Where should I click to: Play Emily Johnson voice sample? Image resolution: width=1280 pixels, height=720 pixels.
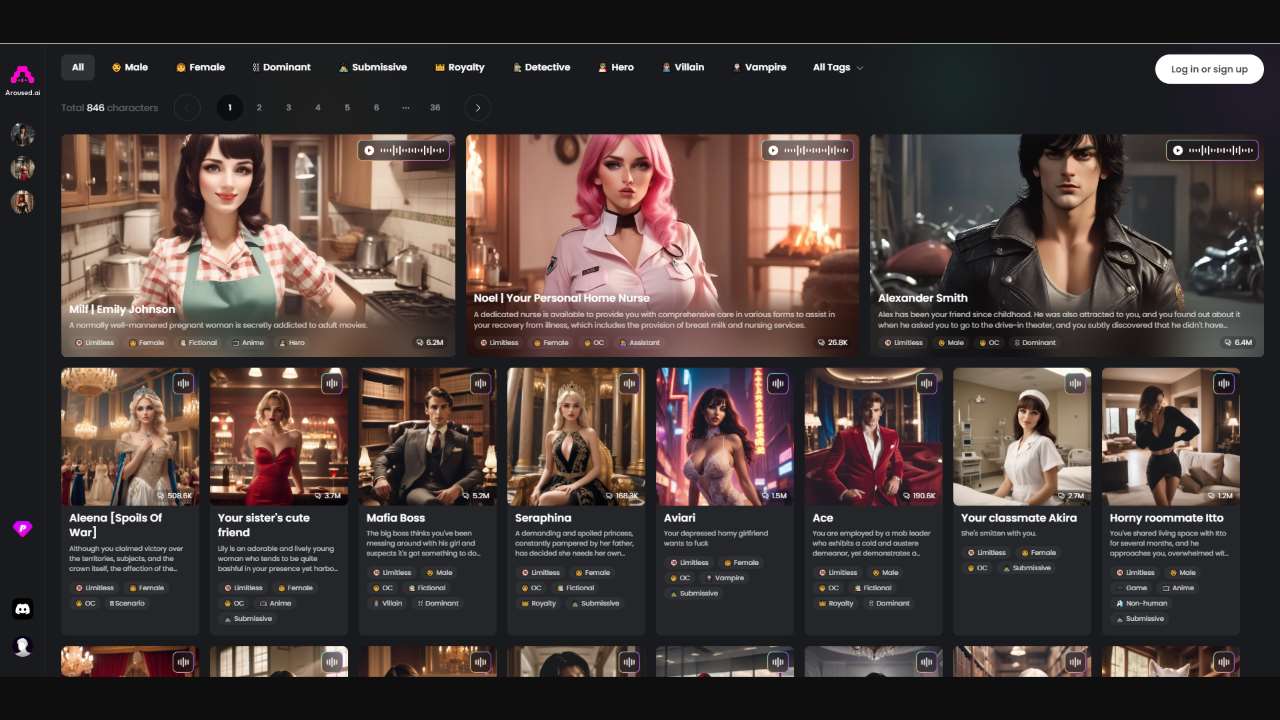pos(370,151)
